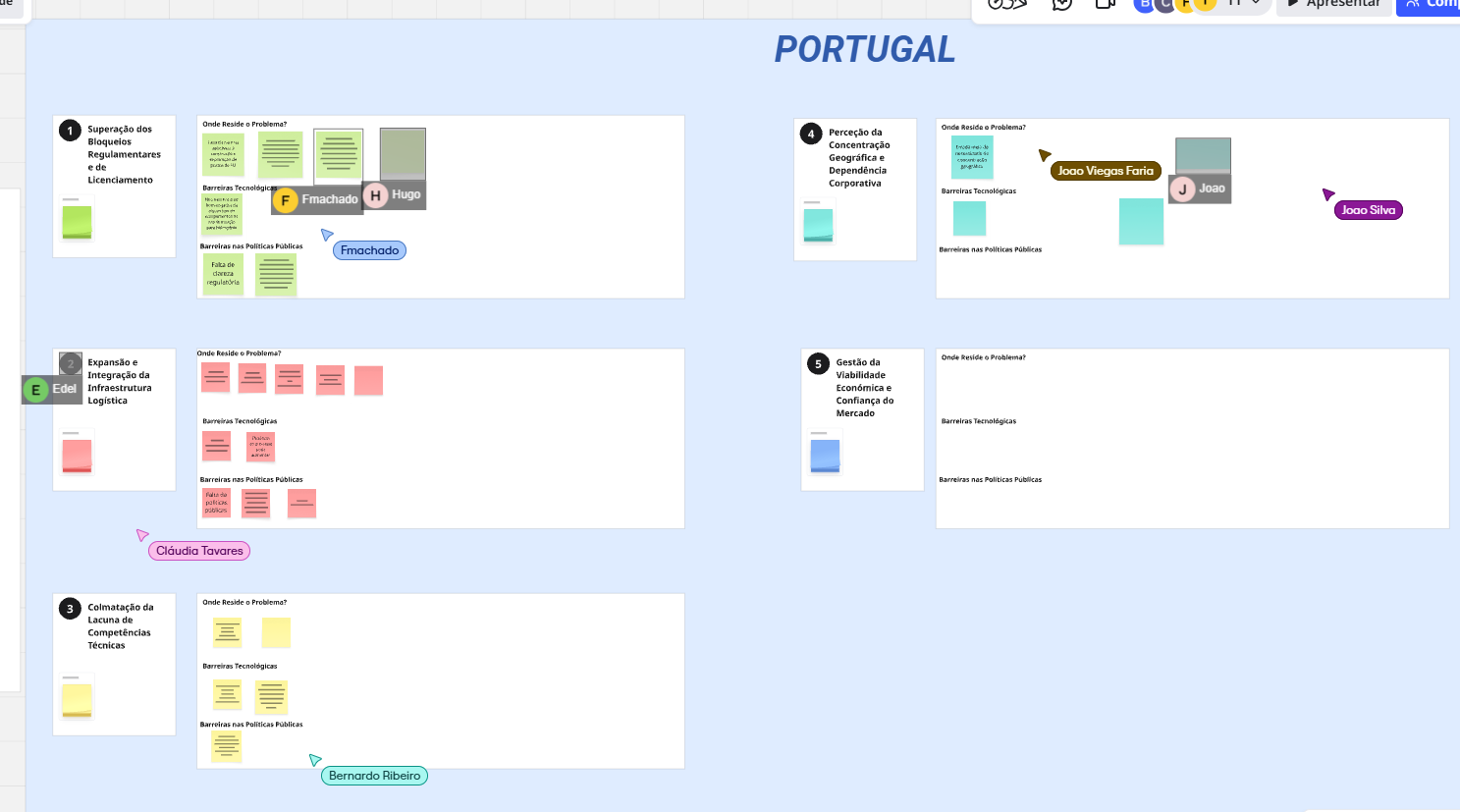Viewport: 1460px width, 812px height.
Task: Open the comments chat icon
Action: (1061, 5)
